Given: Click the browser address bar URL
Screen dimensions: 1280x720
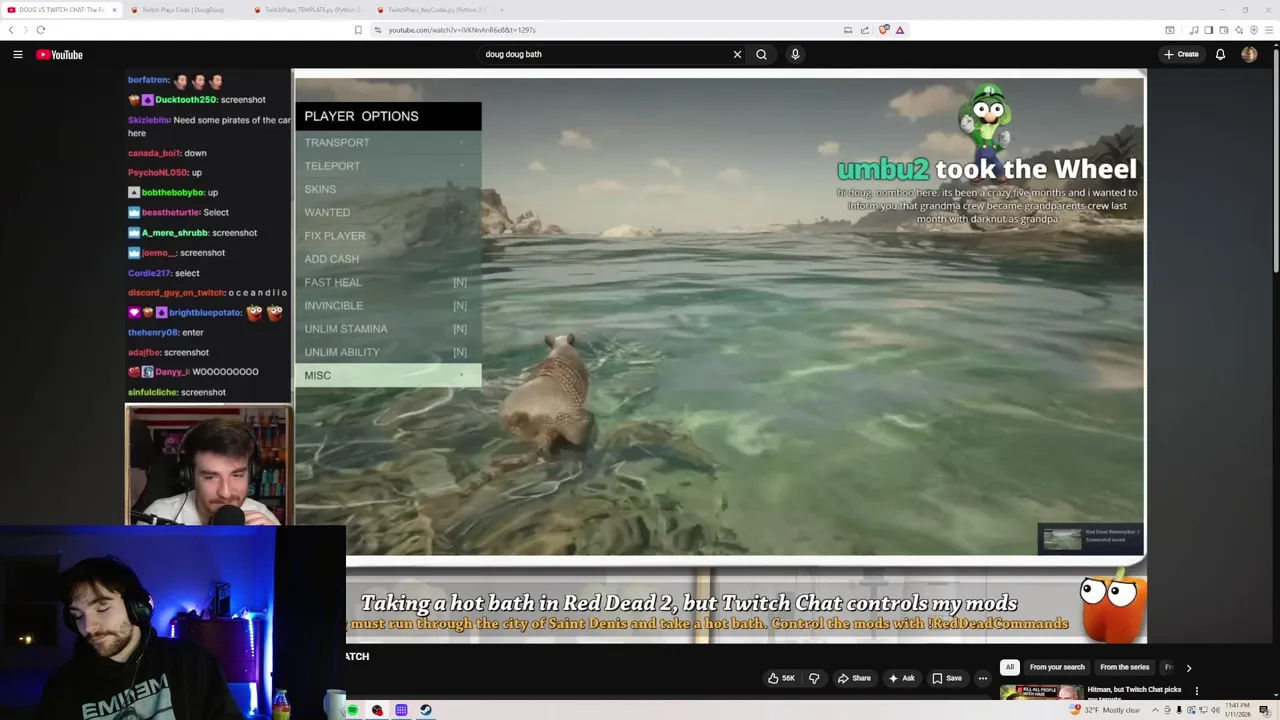Looking at the screenshot, I should coord(462,30).
